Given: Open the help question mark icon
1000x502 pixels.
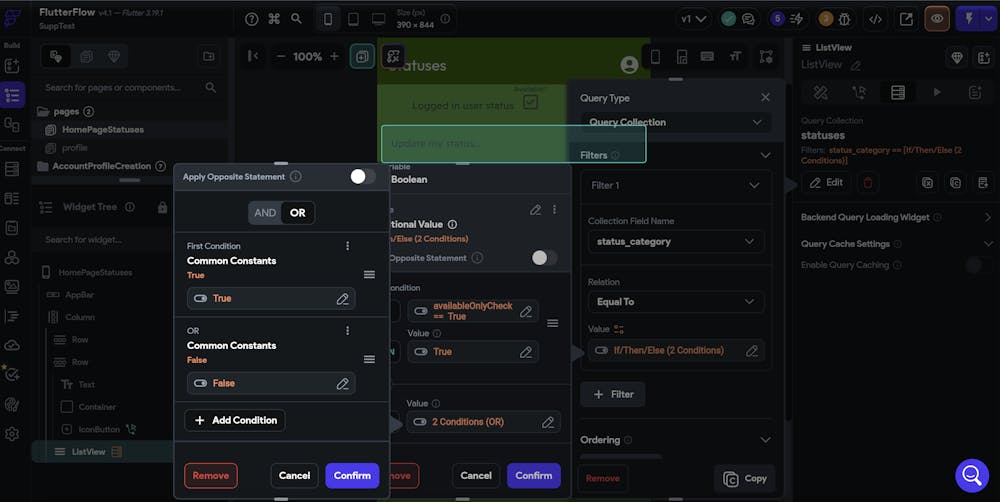Looking at the screenshot, I should point(252,19).
